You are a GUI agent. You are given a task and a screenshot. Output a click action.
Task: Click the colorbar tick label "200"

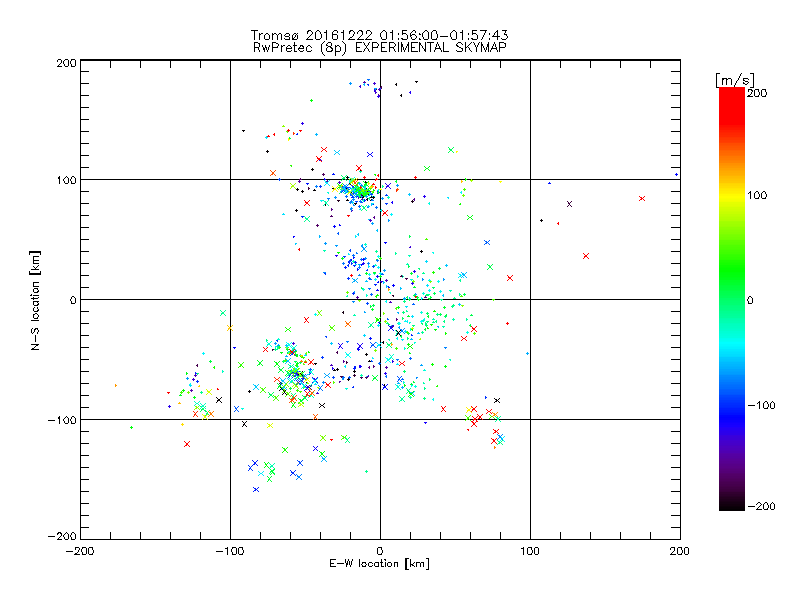(x=757, y=93)
